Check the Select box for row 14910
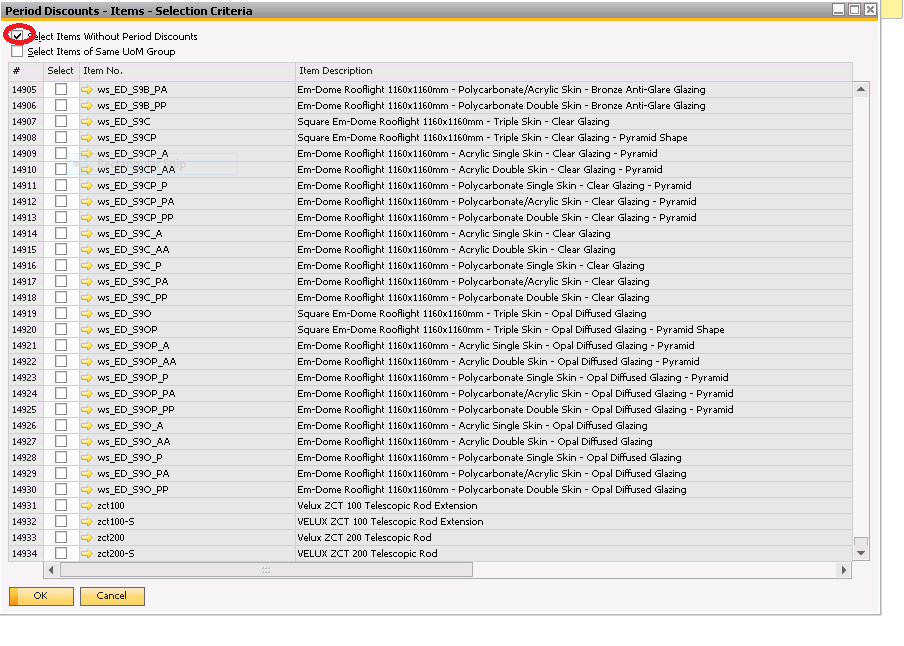The width and height of the screenshot is (904, 646). tap(61, 170)
